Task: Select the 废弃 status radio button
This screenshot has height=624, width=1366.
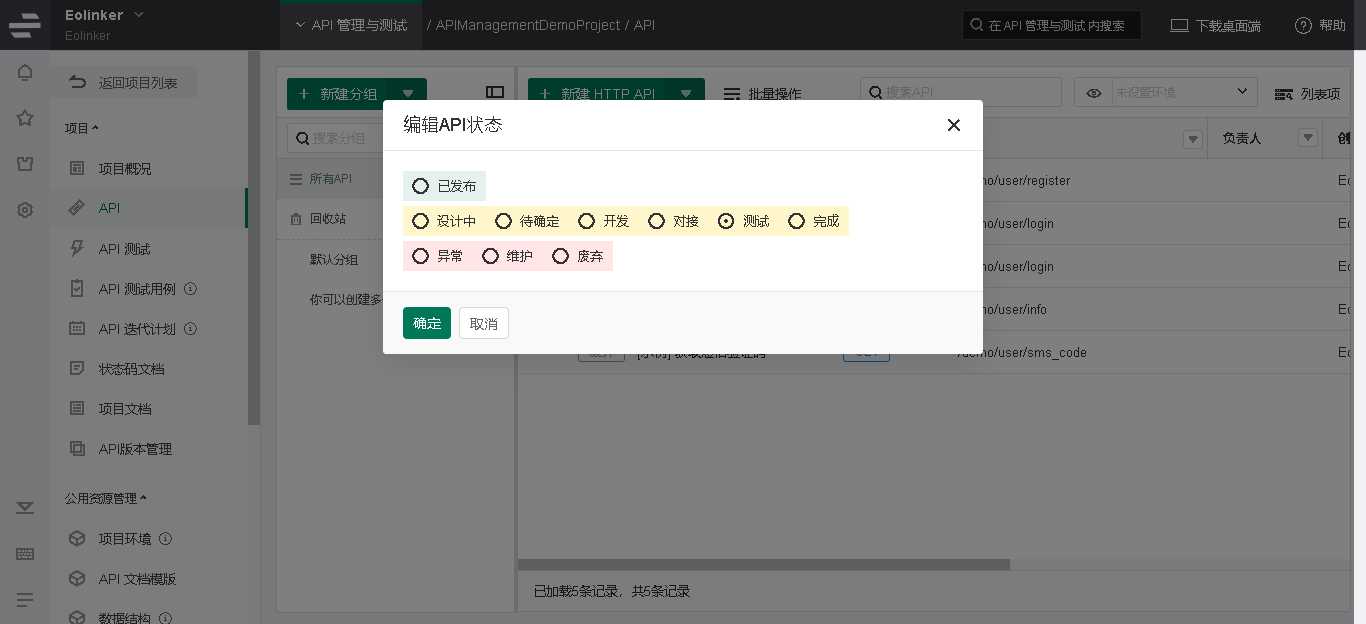Action: click(560, 256)
